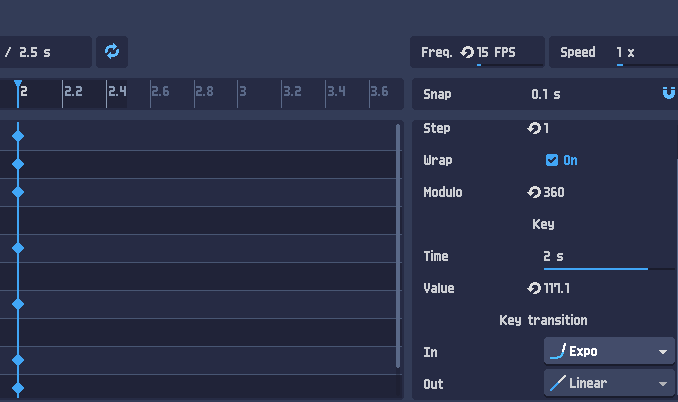Reset the Step value icon
Viewport: 678px width, 402px height.
point(534,128)
